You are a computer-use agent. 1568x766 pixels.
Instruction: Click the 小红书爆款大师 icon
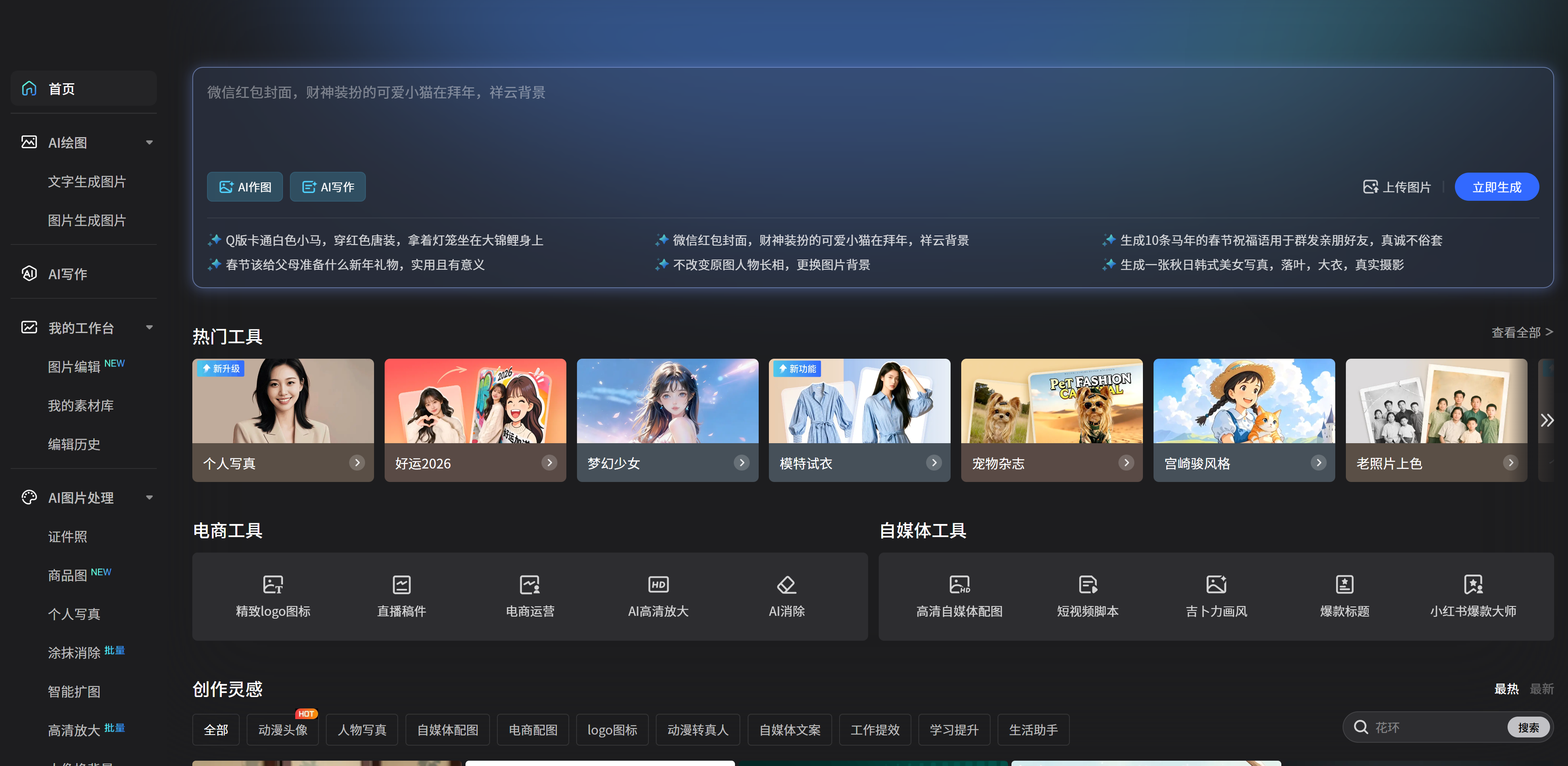pyautogui.click(x=1472, y=584)
